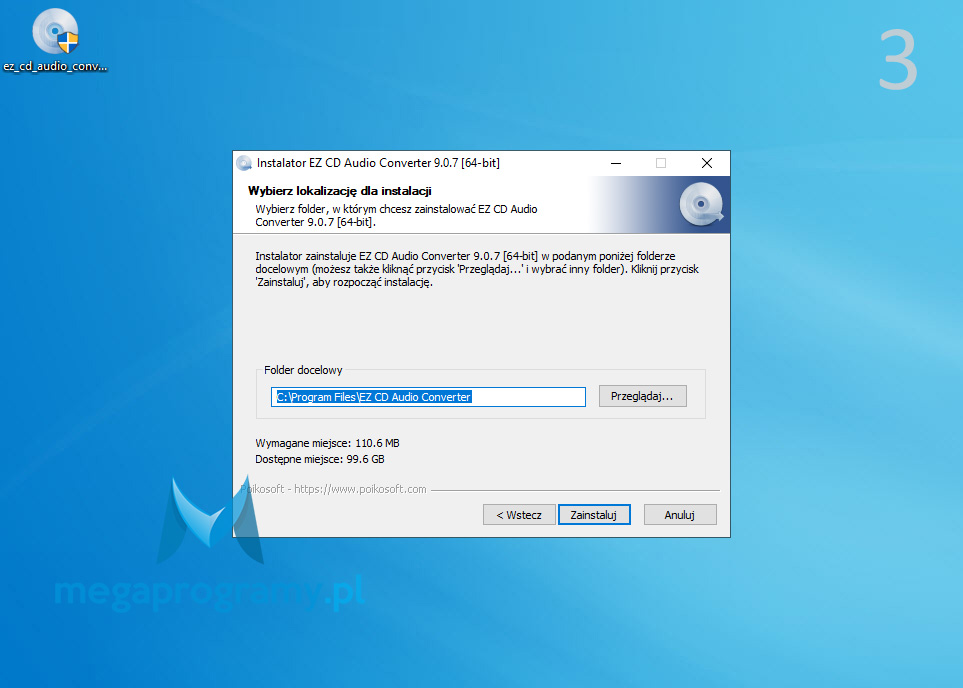The image size is (963, 688).
Task: Close the installer window
Action: (x=707, y=163)
